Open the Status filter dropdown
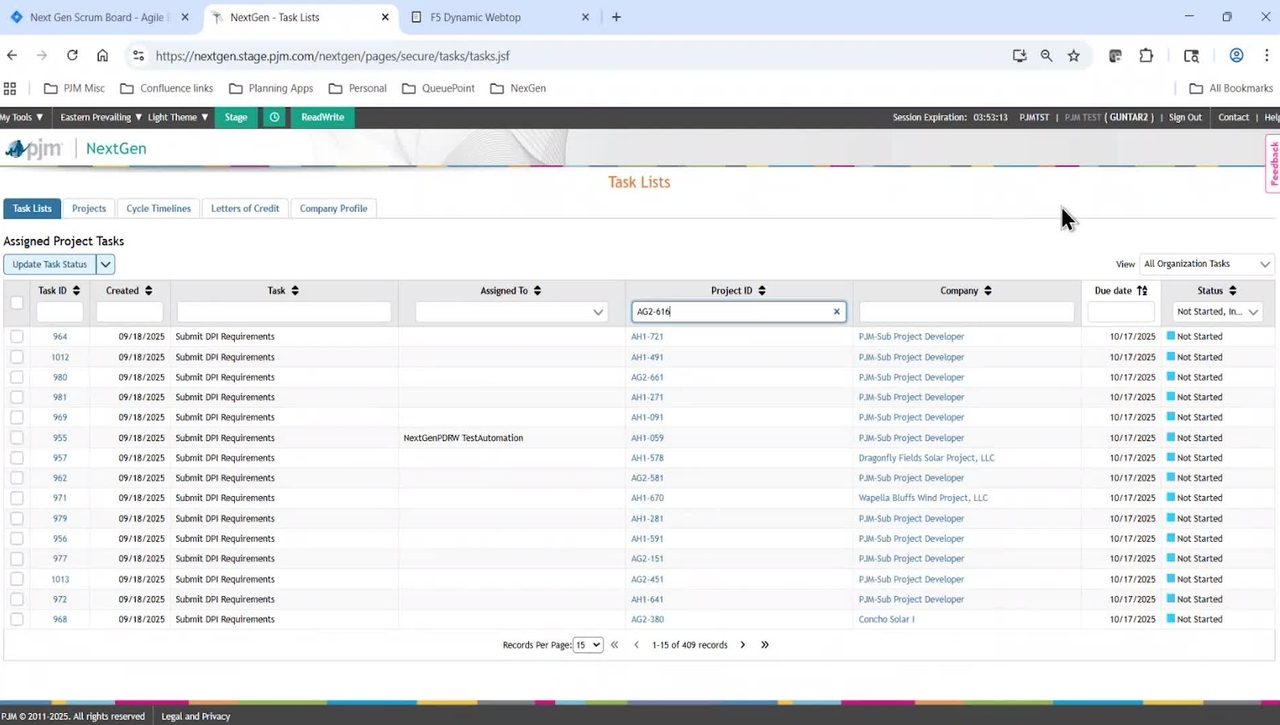 click(1218, 312)
